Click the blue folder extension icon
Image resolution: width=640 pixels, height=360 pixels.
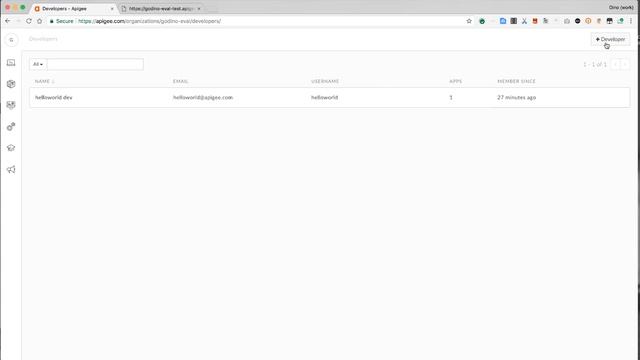[x=503, y=21]
